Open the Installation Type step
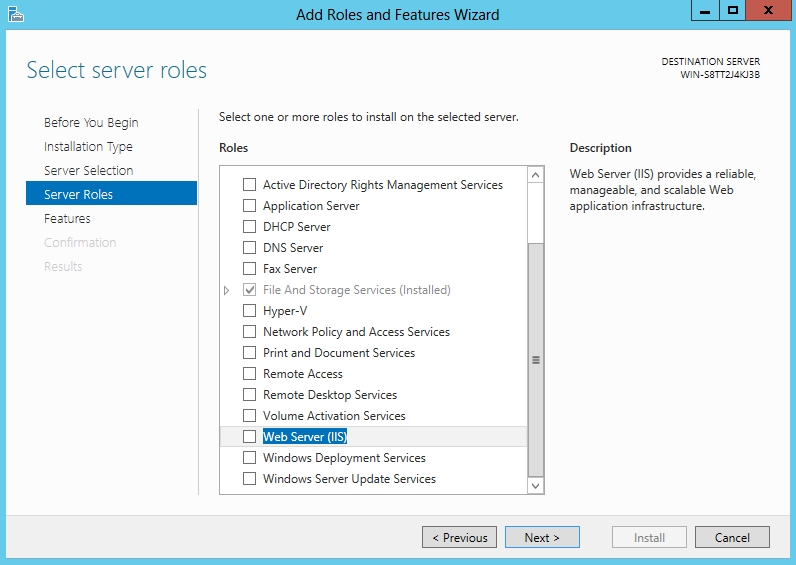 tap(88, 147)
